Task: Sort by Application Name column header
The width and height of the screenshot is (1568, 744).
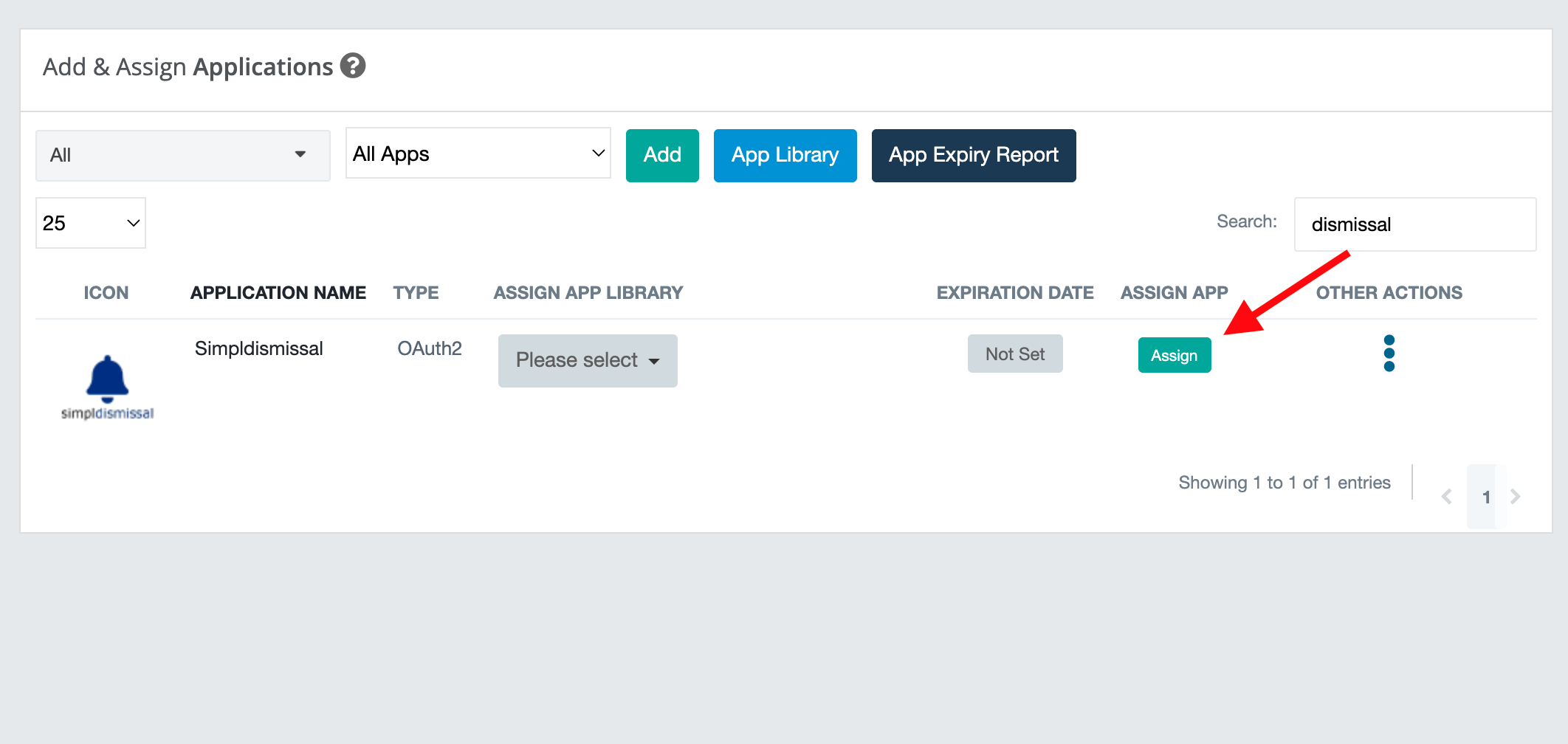Action: coord(278,293)
